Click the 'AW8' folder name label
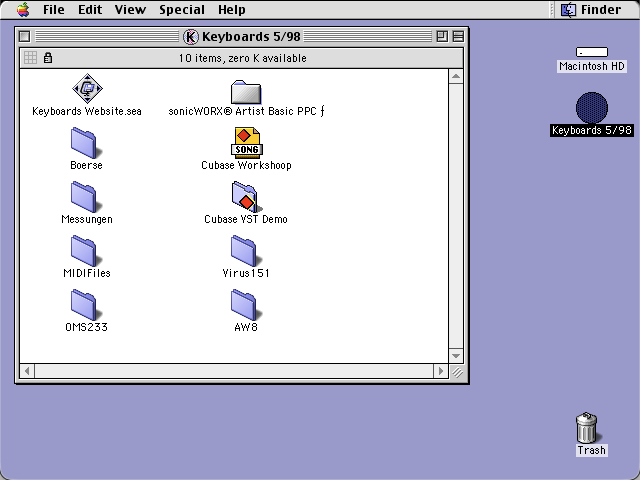The height and width of the screenshot is (480, 640). [246, 327]
